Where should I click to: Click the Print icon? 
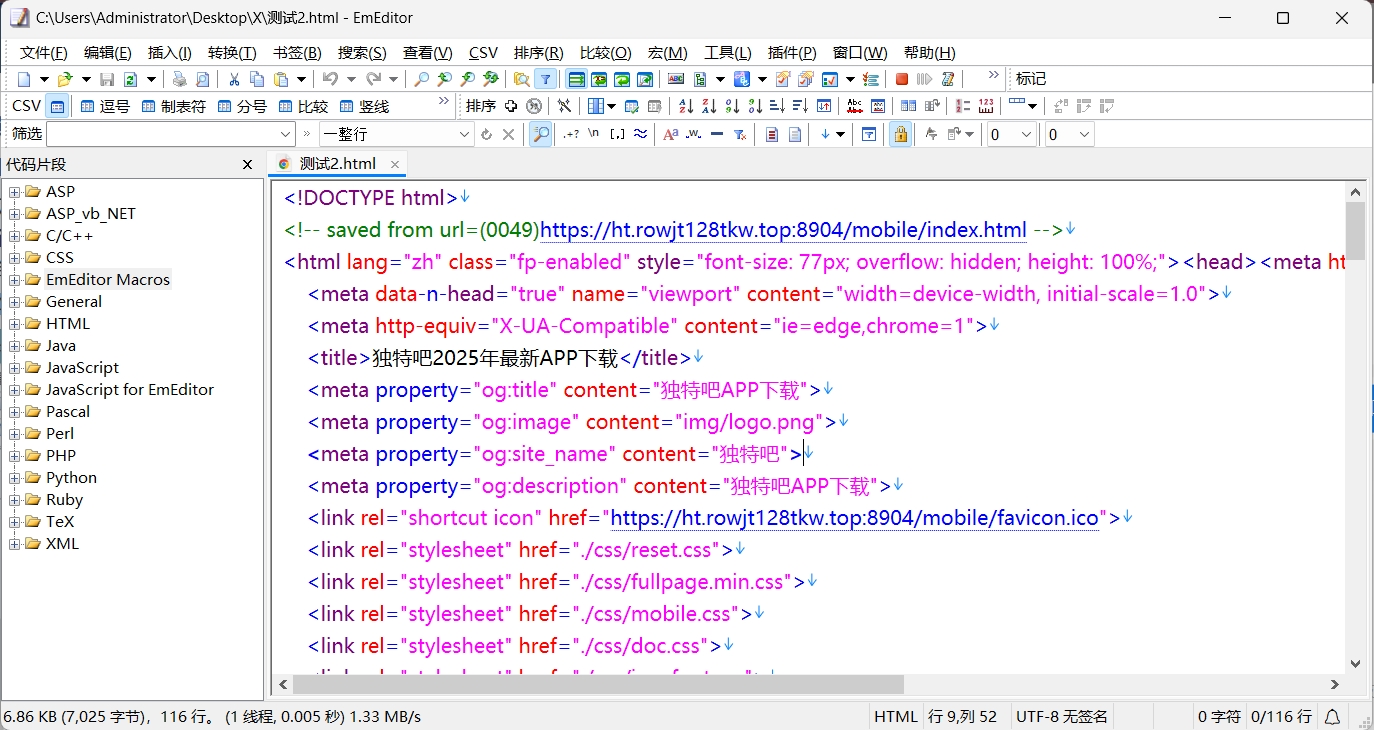pos(179,79)
